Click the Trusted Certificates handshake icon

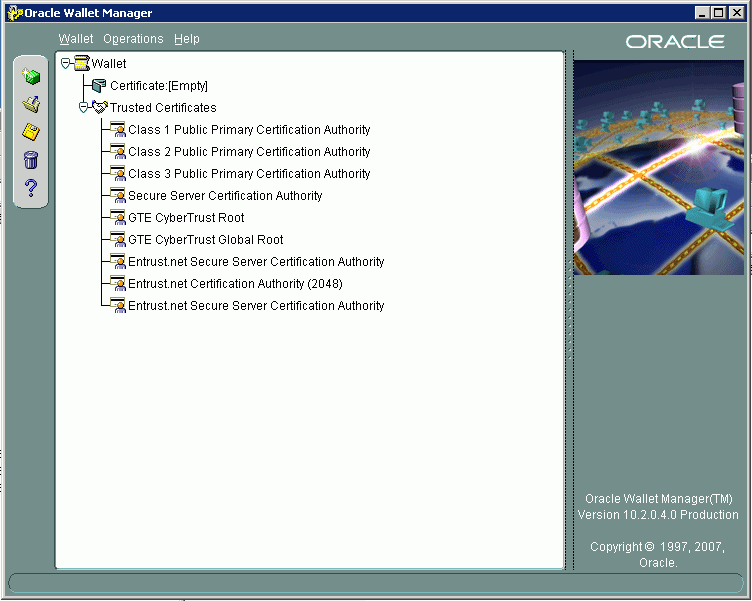pyautogui.click(x=100, y=107)
